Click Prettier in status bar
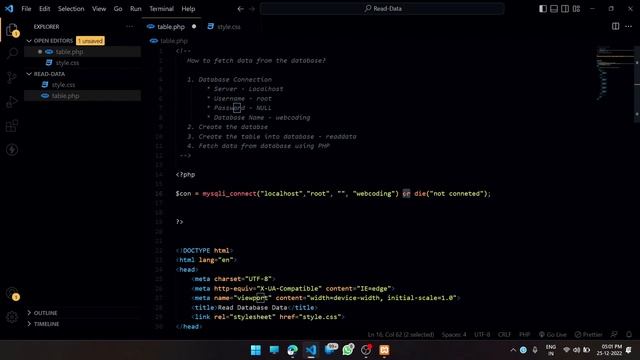This screenshot has width=640, height=360. tap(588, 334)
